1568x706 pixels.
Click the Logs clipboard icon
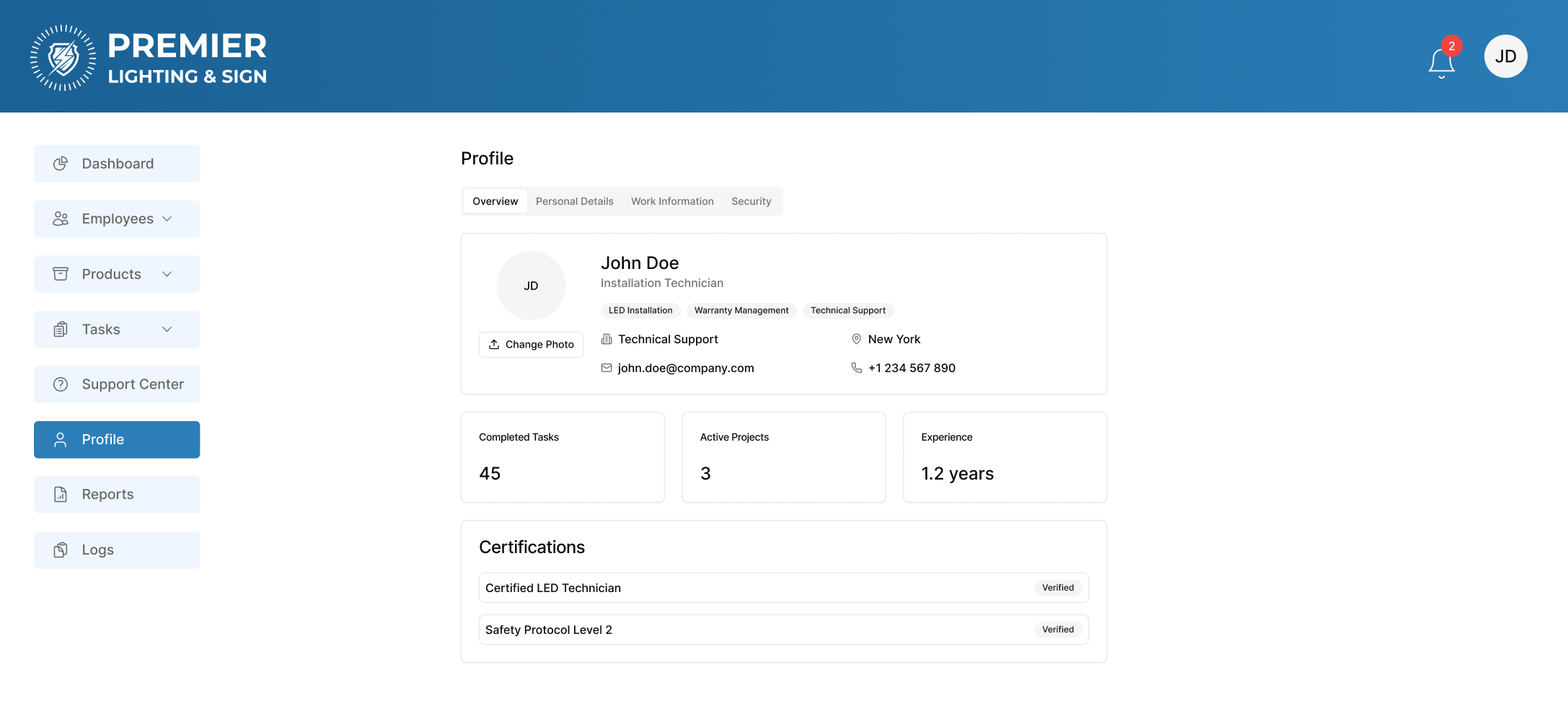click(x=61, y=550)
